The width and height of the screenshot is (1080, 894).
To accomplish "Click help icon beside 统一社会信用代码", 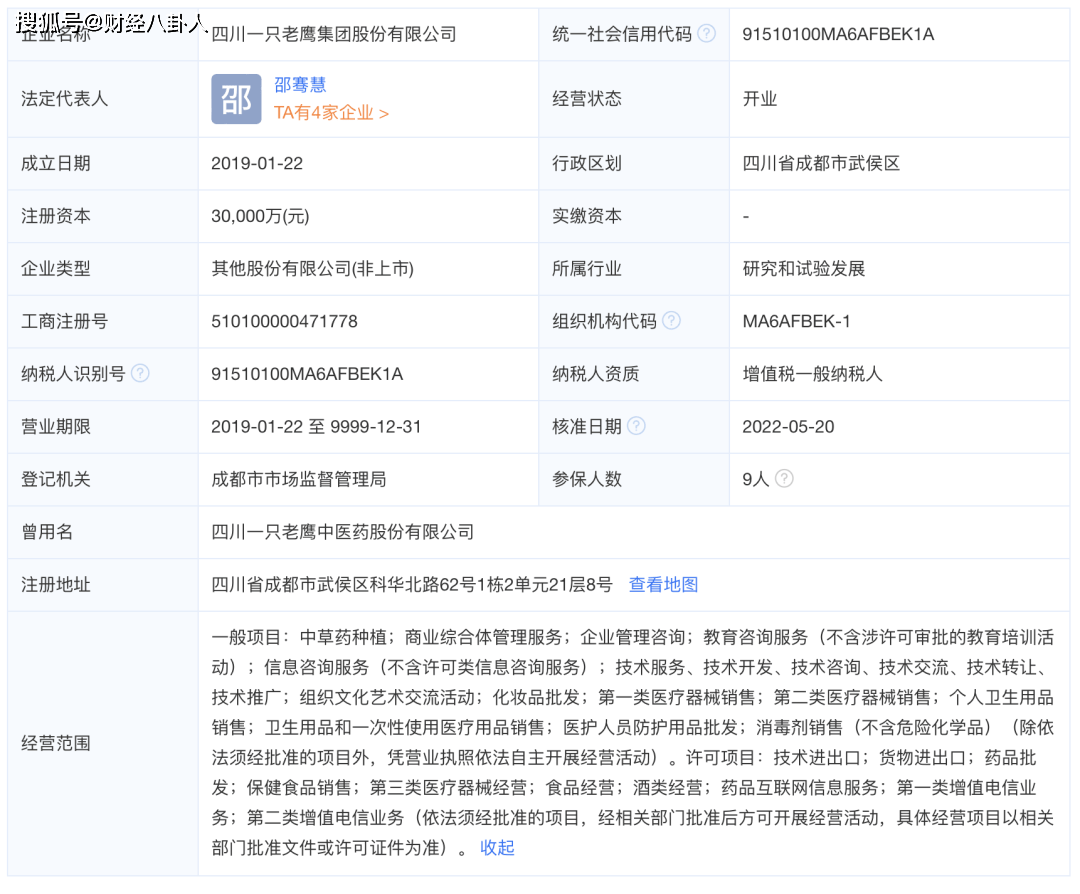I will (707, 34).
